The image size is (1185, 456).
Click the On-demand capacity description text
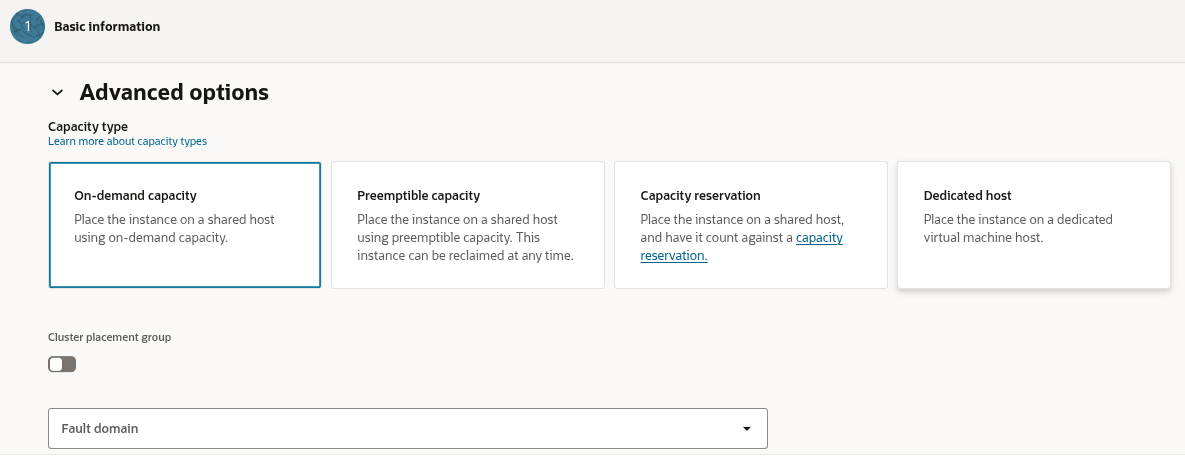(x=174, y=228)
